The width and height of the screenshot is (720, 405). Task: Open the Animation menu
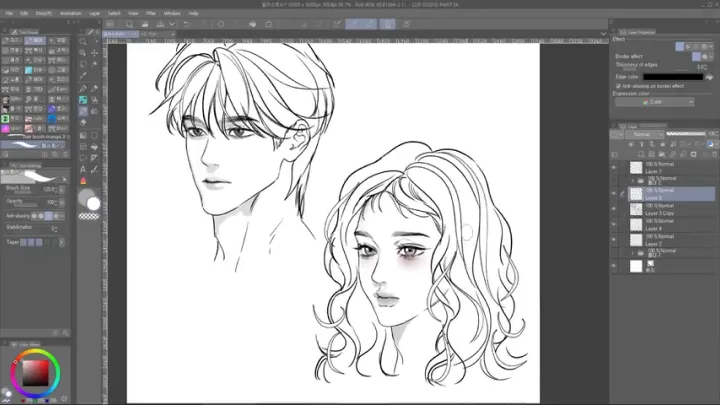coord(70,13)
